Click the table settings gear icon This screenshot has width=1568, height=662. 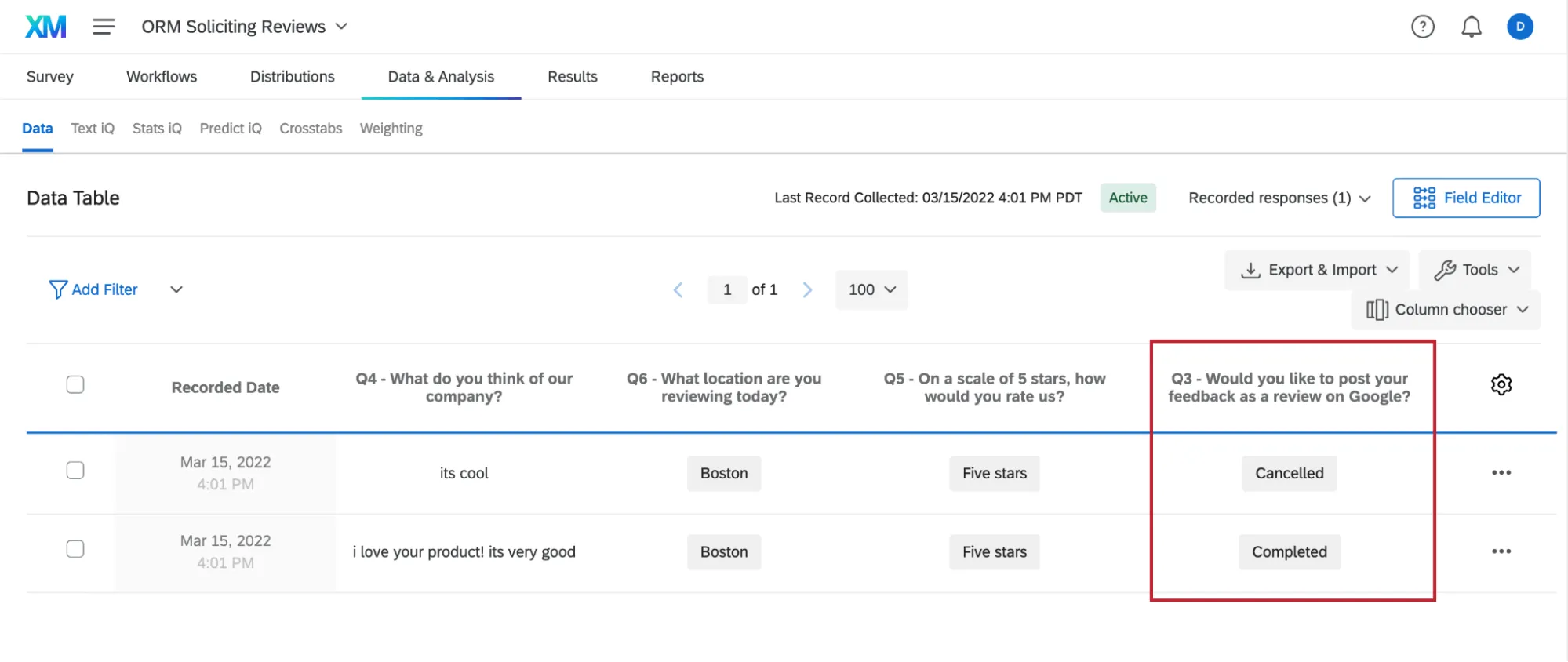(x=1501, y=384)
